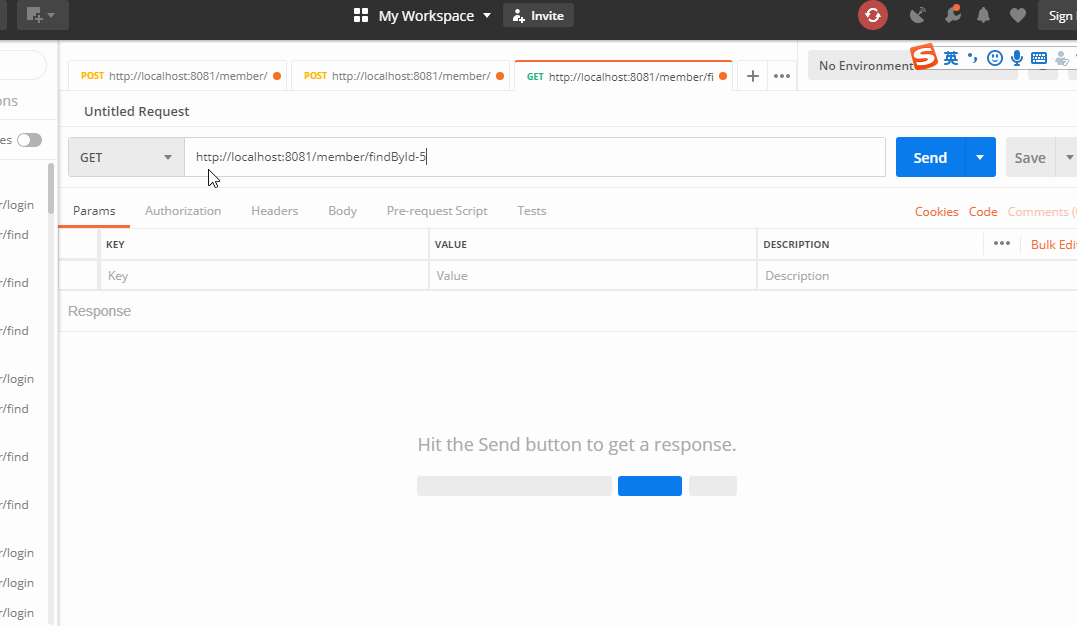Open the No Environment dropdown
The image size is (1077, 626).
click(x=912, y=65)
